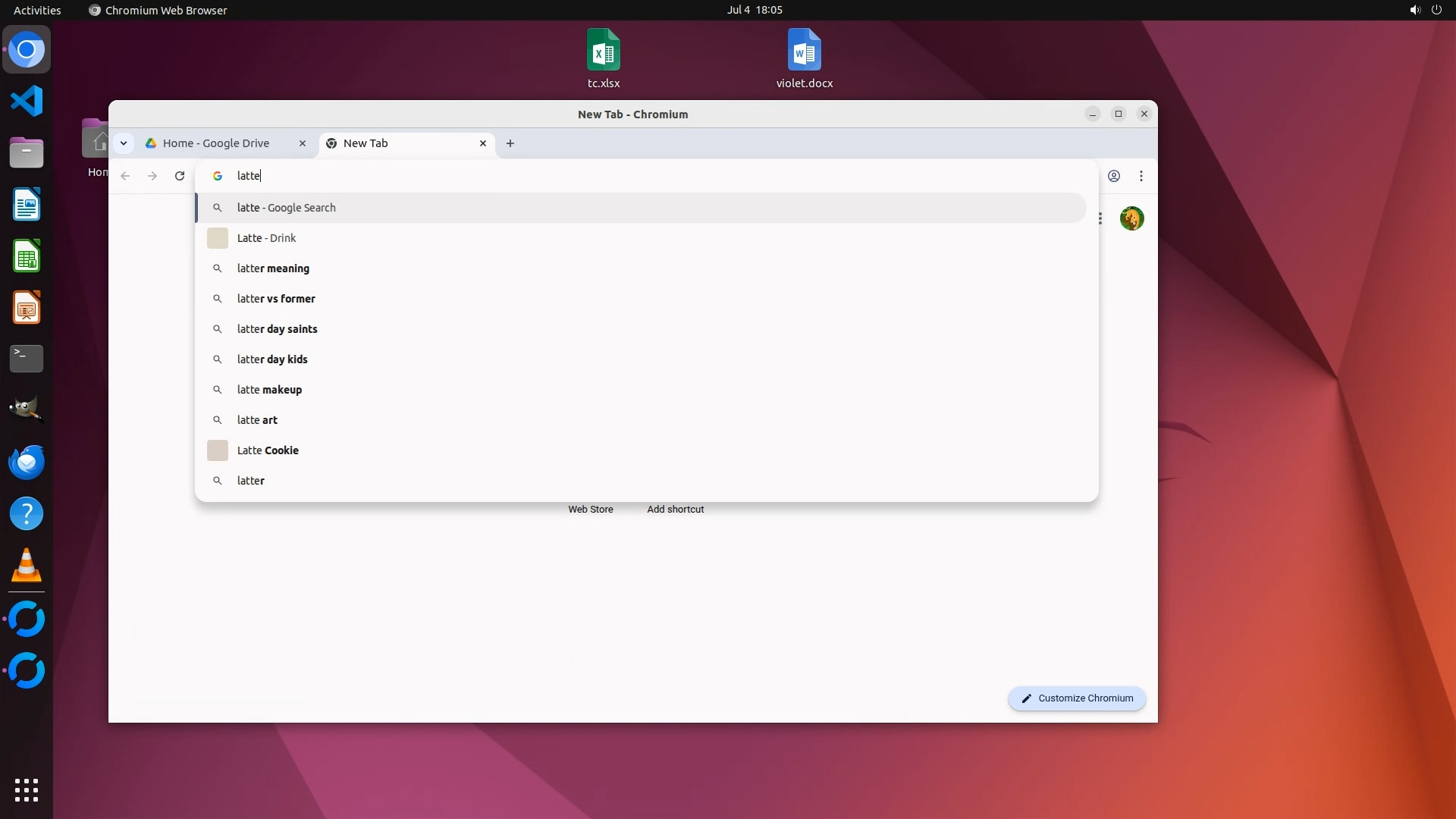Open the Google account avatar
This screenshot has width=1456, height=819.
(1131, 219)
